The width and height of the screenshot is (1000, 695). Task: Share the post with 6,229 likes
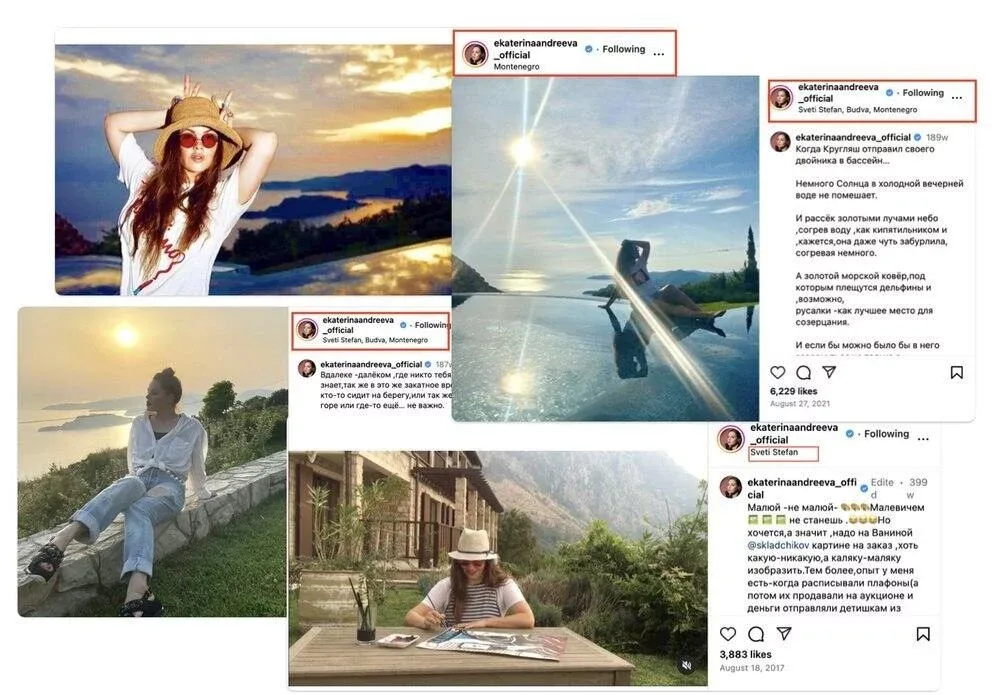coord(829,372)
